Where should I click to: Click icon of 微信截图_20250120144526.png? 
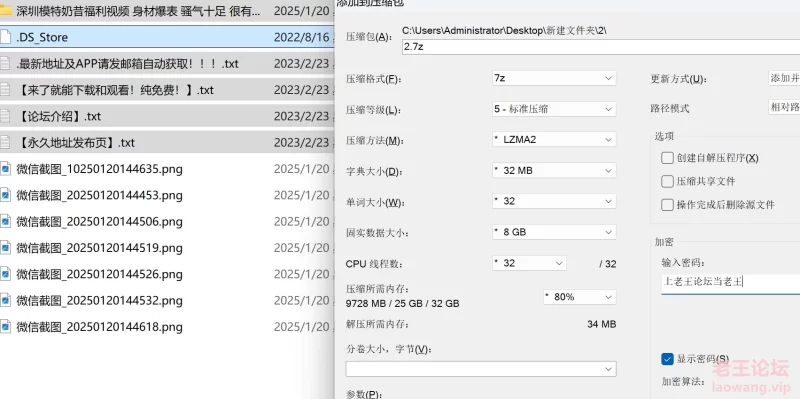click(x=5, y=275)
